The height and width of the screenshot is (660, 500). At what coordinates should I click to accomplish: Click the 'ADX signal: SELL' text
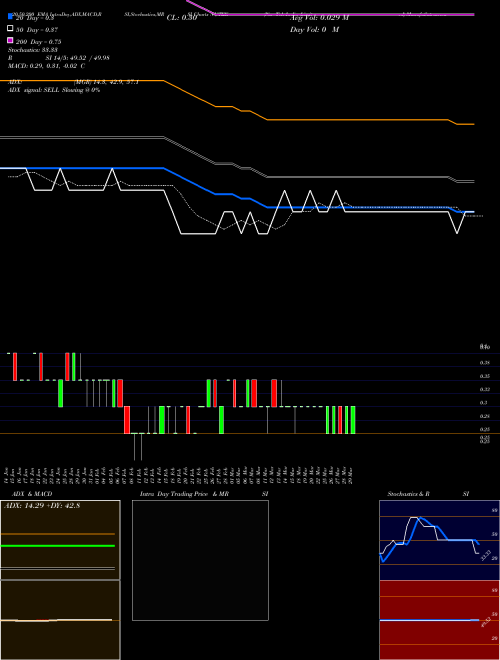click(34, 90)
